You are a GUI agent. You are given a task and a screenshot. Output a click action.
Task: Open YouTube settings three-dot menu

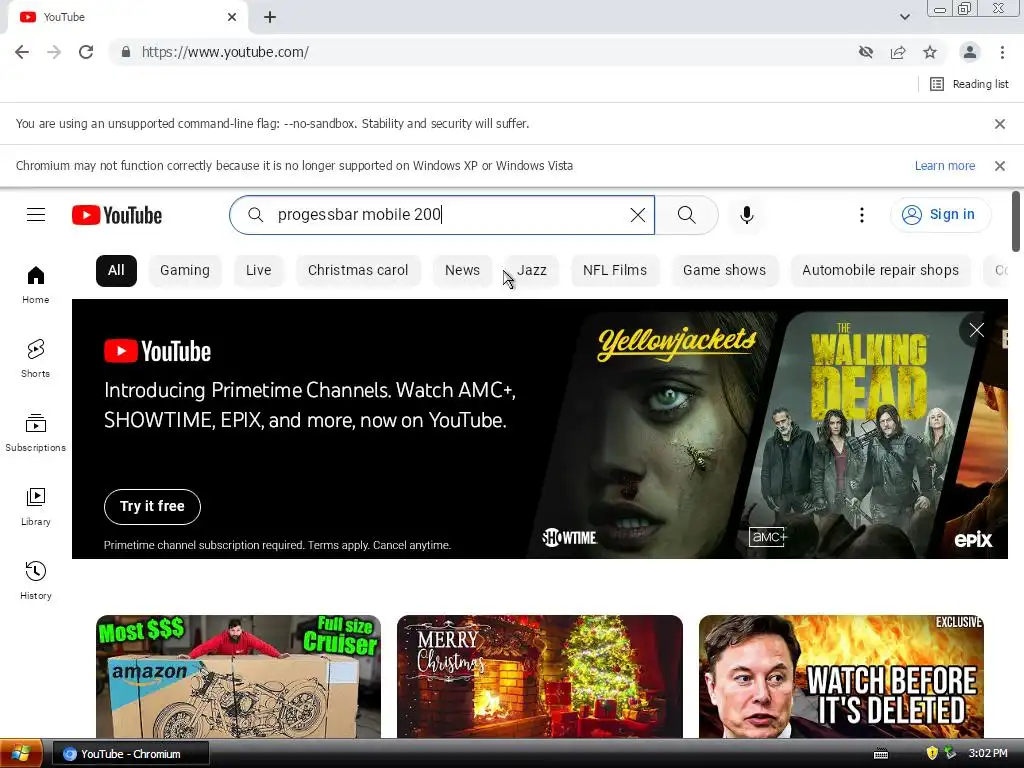pos(861,215)
